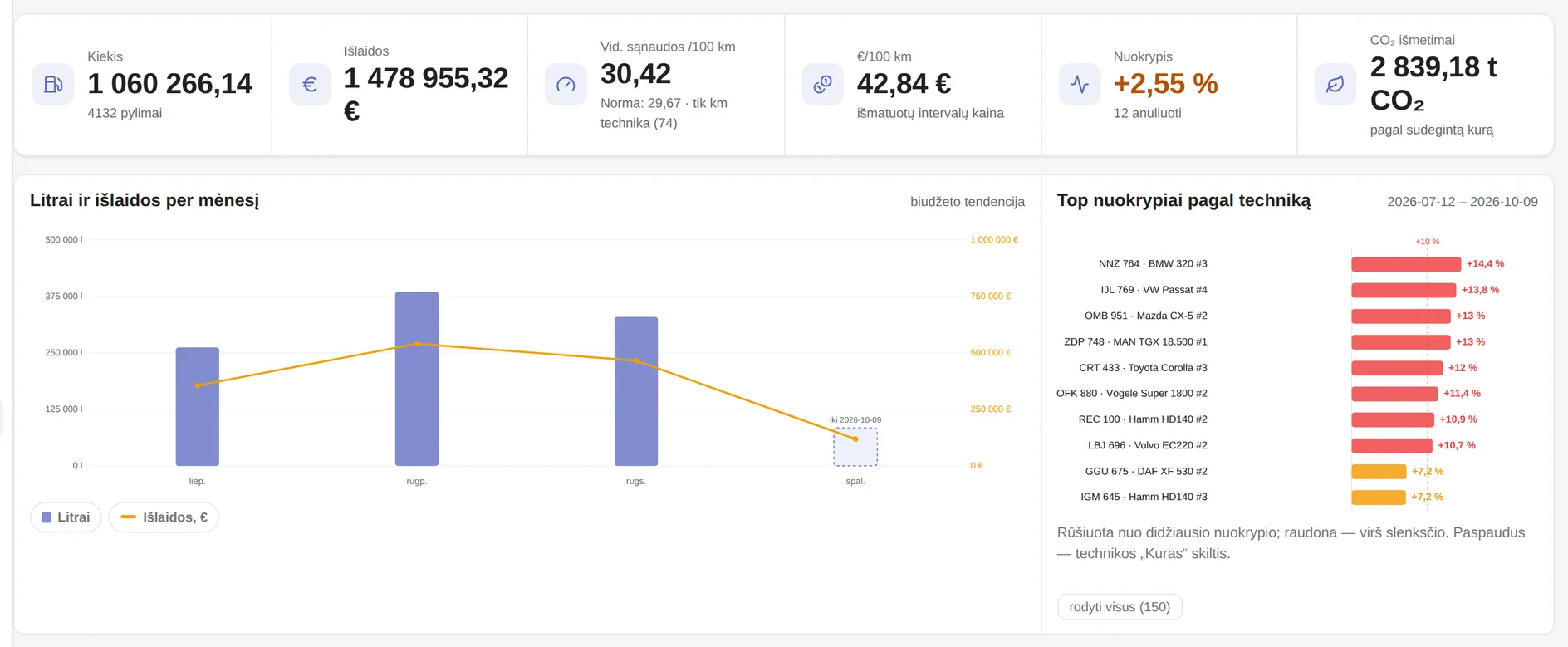Click the date range 2026-07-12 – 2026-10-09
The image size is (1568, 647).
(x=1463, y=202)
